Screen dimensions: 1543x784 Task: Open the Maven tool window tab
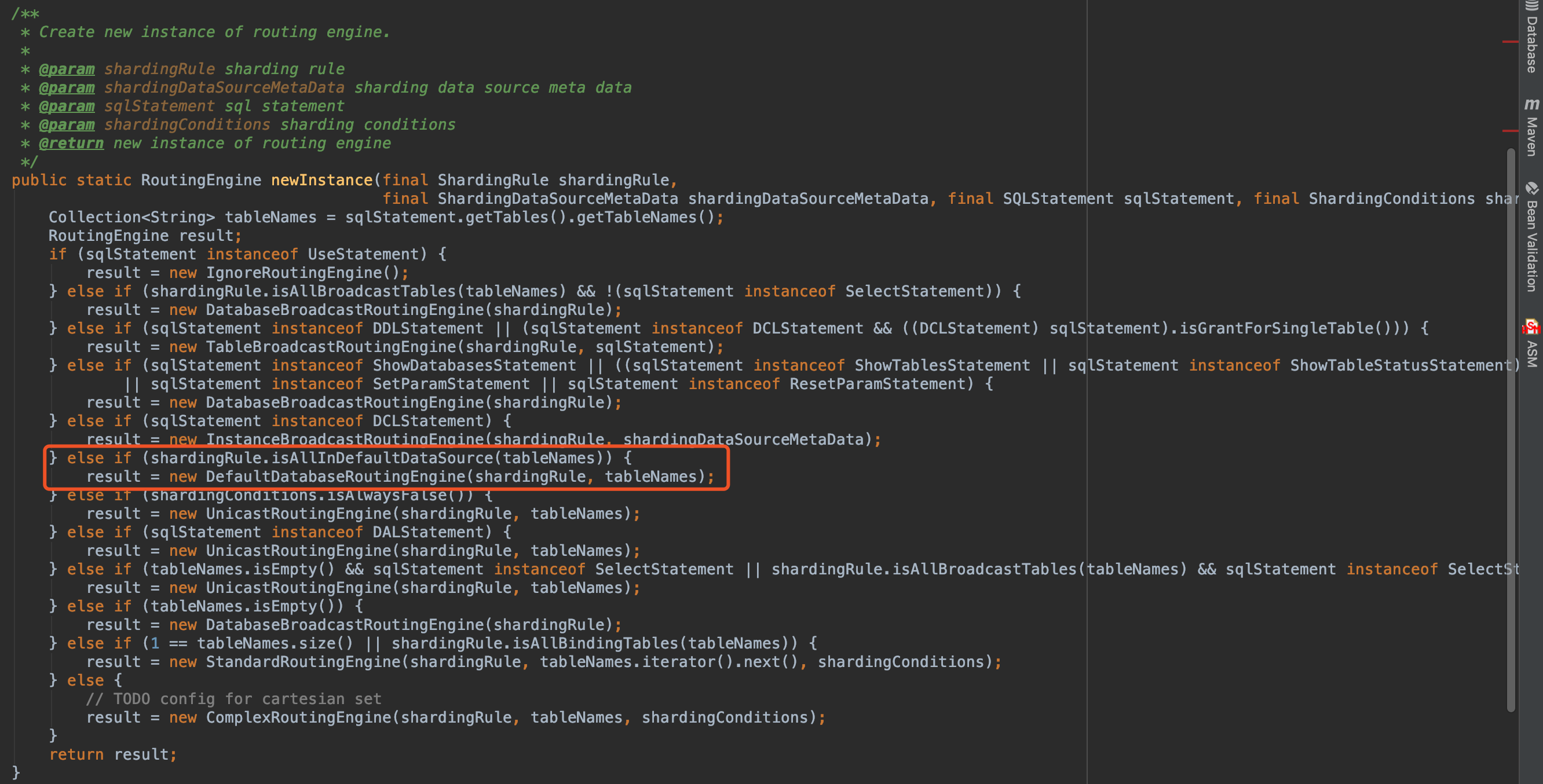(1531, 127)
